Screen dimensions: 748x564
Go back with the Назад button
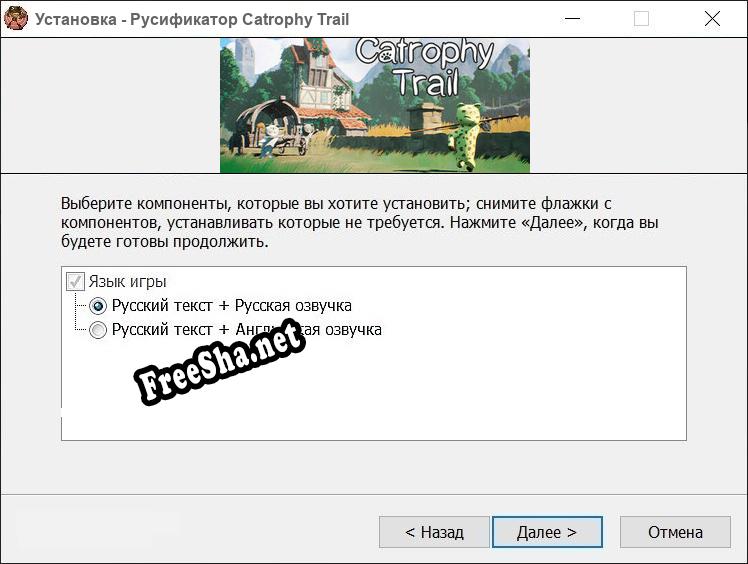click(434, 532)
